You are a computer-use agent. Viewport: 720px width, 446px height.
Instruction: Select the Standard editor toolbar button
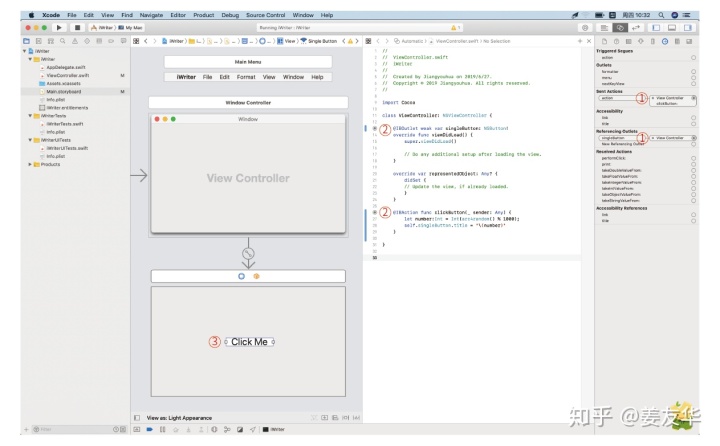coord(604,28)
